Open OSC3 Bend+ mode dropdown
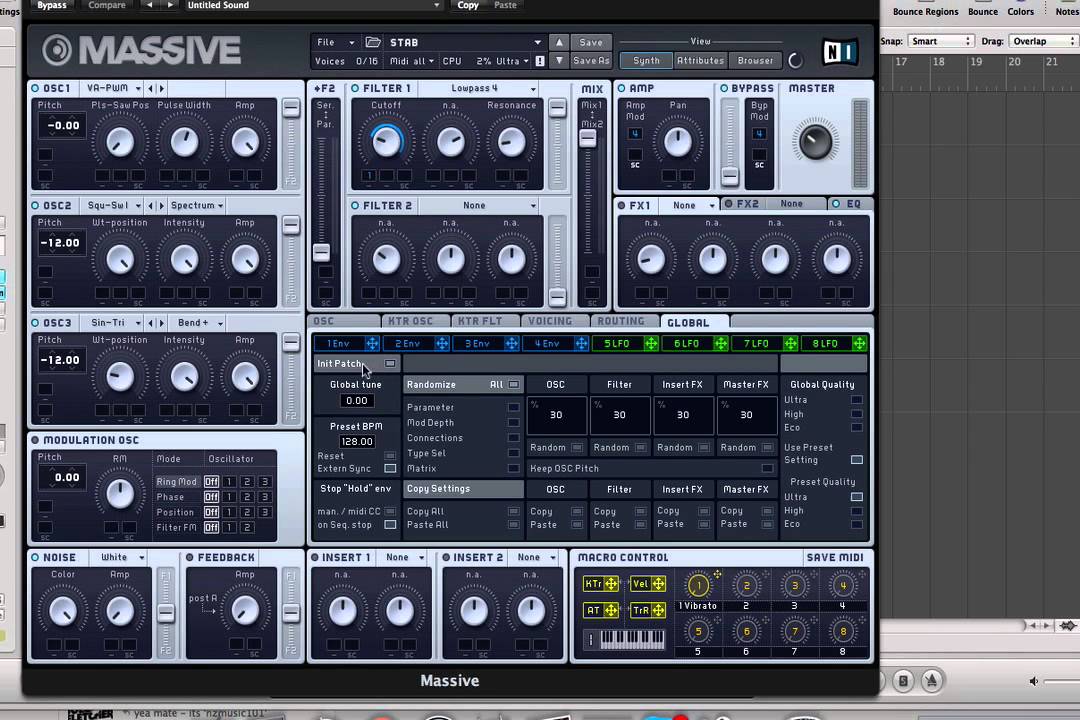The image size is (1080, 720). [x=200, y=323]
